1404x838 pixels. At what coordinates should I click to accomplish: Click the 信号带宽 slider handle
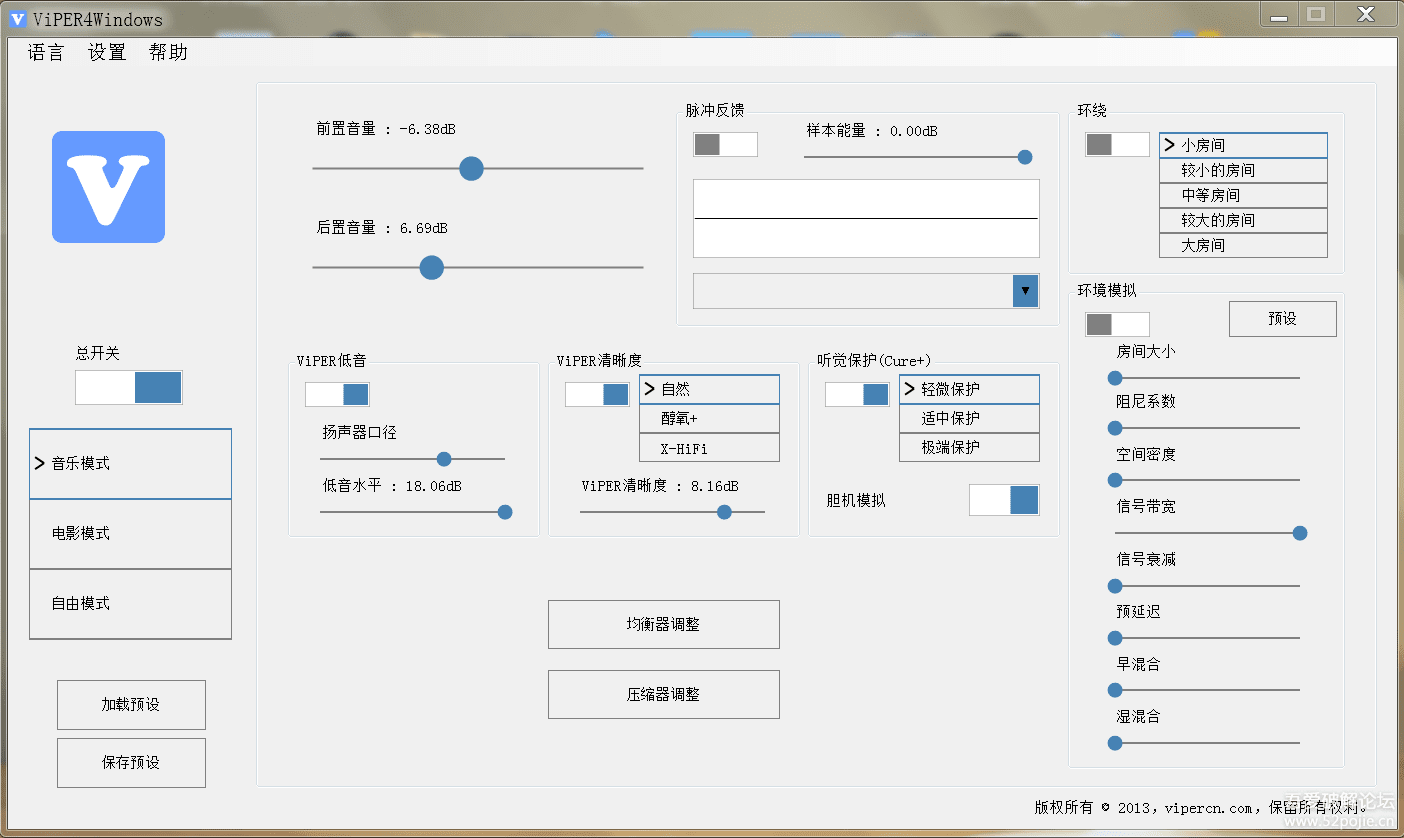1300,533
